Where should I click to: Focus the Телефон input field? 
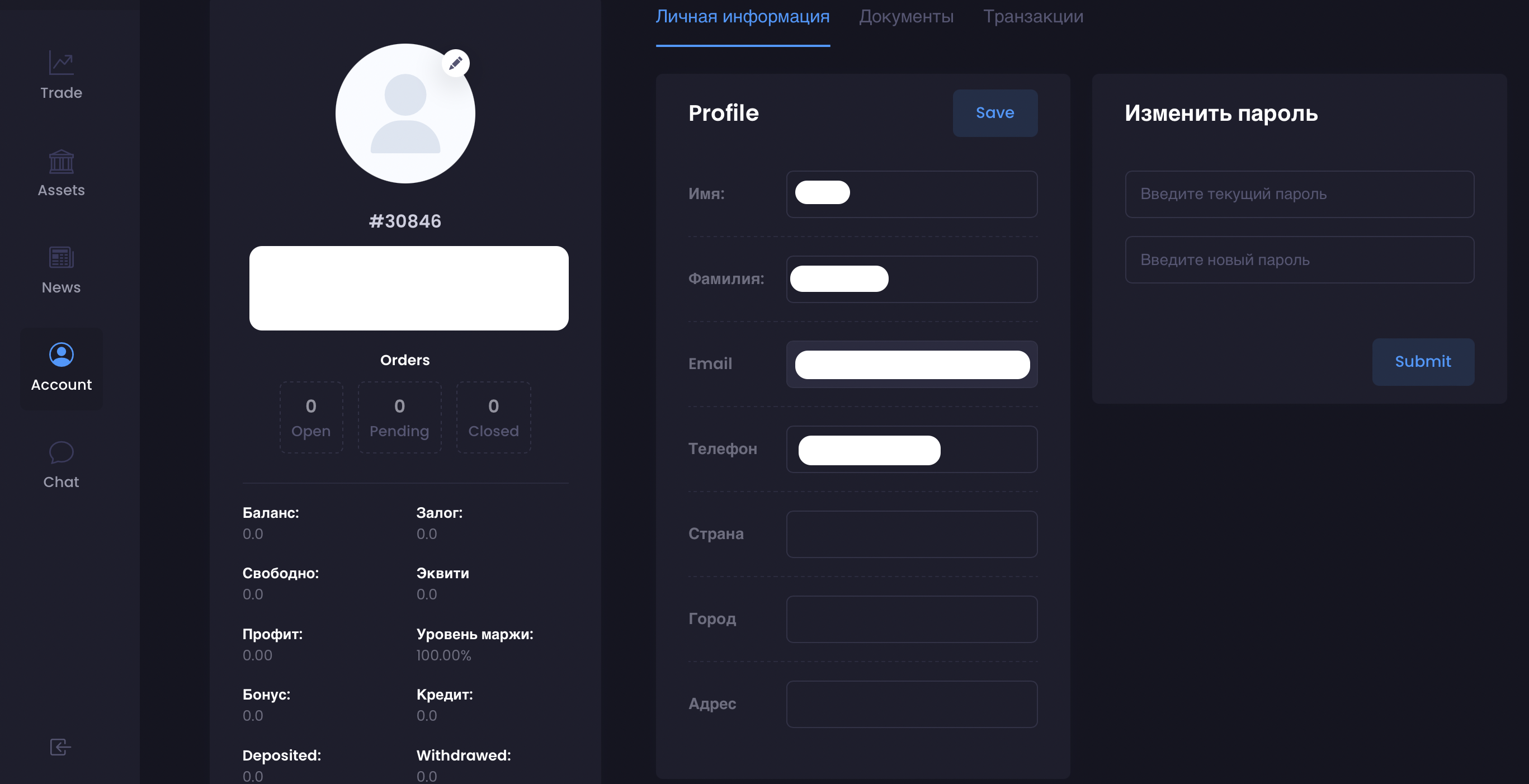click(912, 448)
